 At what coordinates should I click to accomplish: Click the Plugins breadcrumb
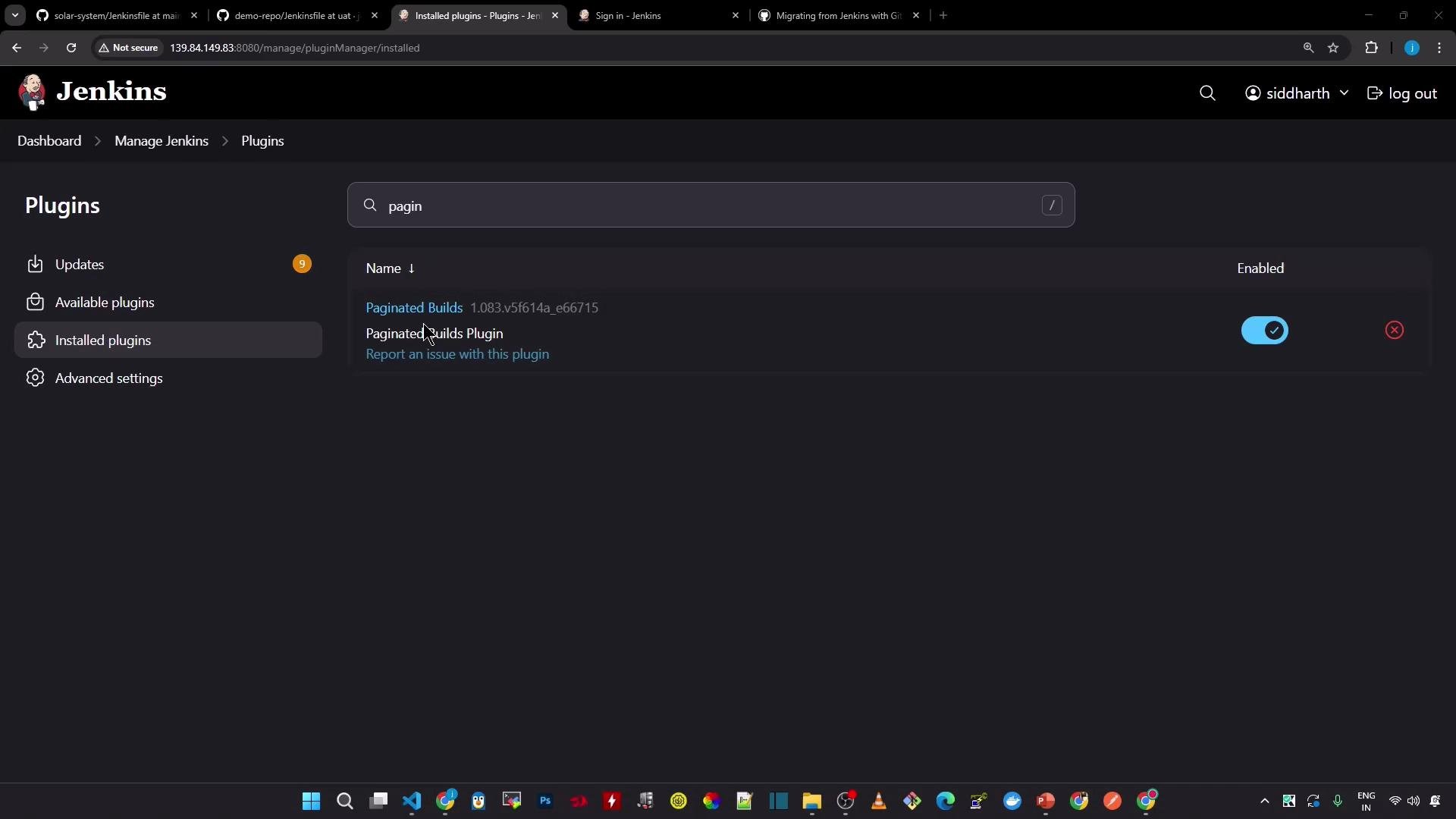coord(262,141)
